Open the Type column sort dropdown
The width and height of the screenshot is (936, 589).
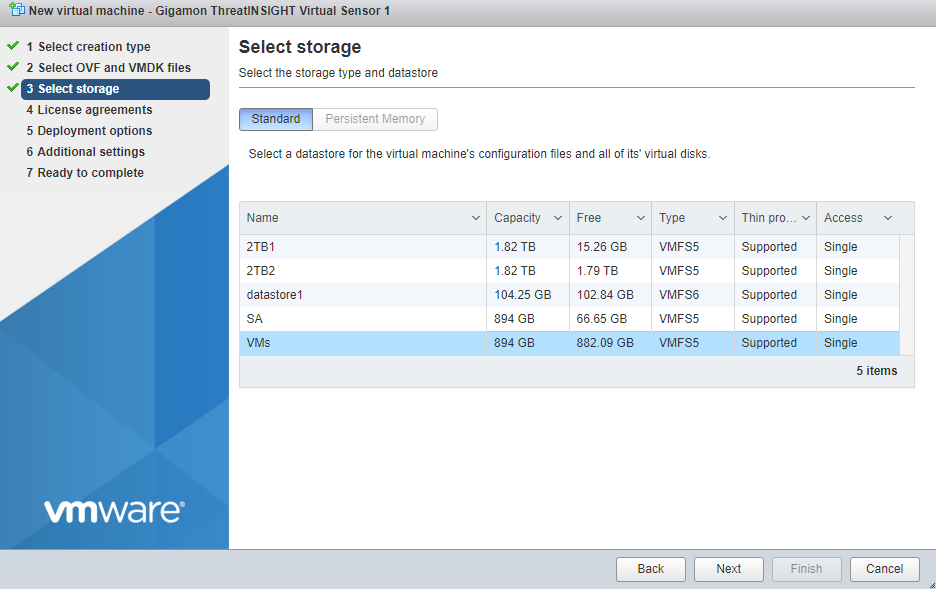pyautogui.click(x=722, y=217)
